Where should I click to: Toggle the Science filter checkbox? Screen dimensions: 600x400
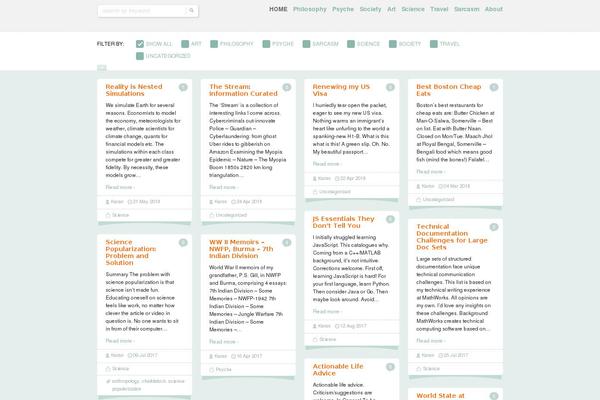coord(351,44)
